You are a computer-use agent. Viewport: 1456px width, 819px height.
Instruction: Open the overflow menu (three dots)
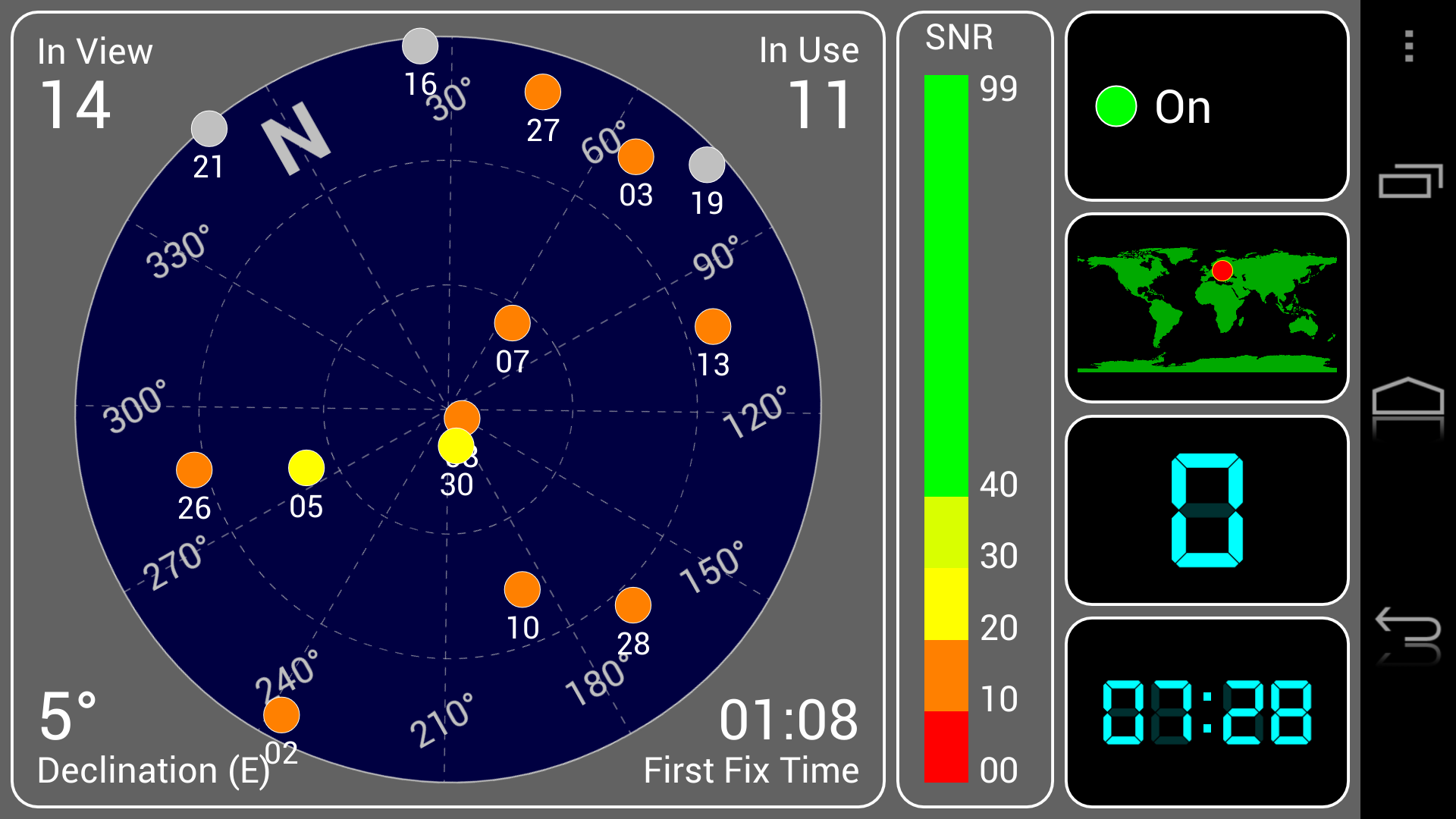[x=1409, y=46]
